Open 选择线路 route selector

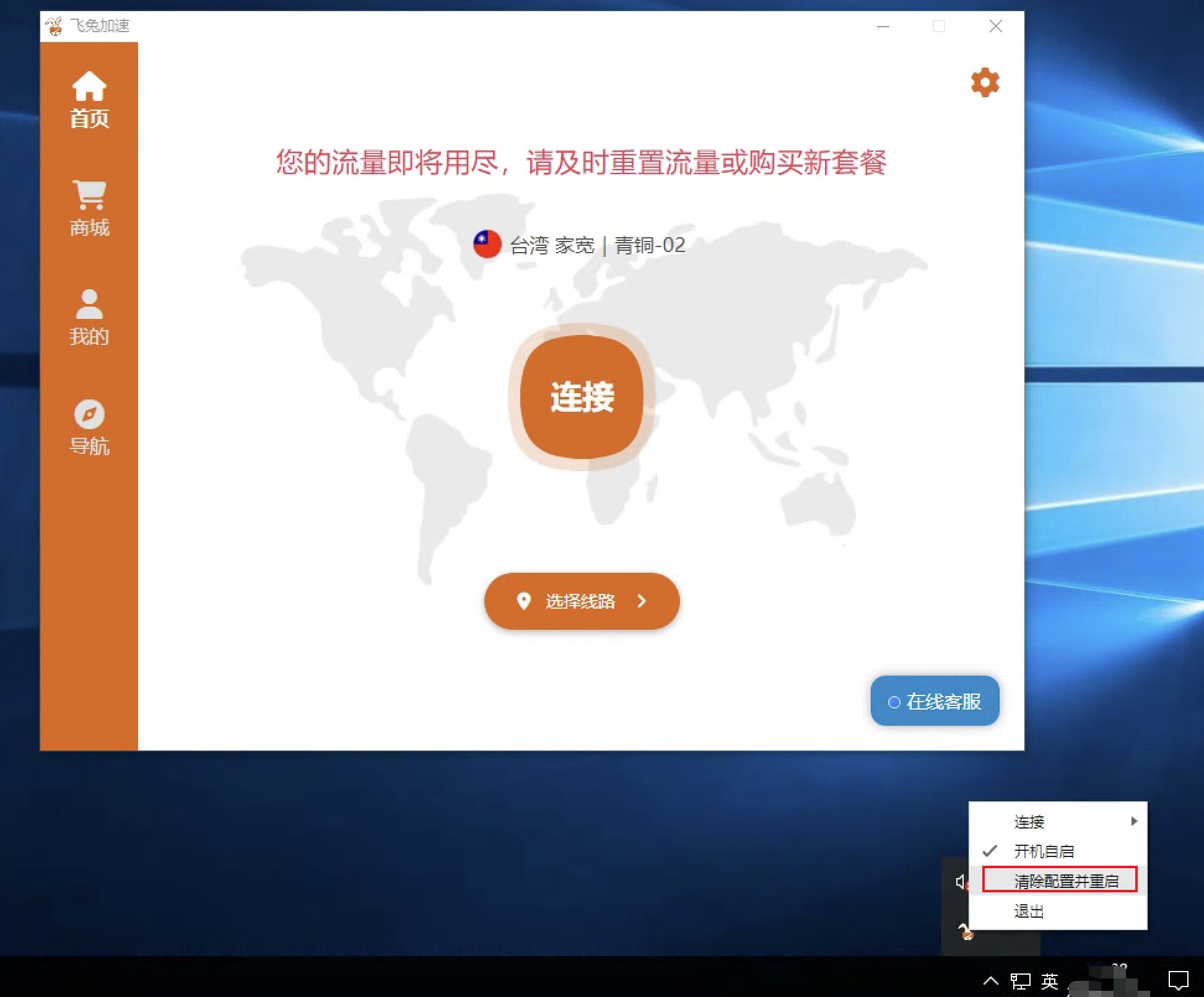pos(582,601)
